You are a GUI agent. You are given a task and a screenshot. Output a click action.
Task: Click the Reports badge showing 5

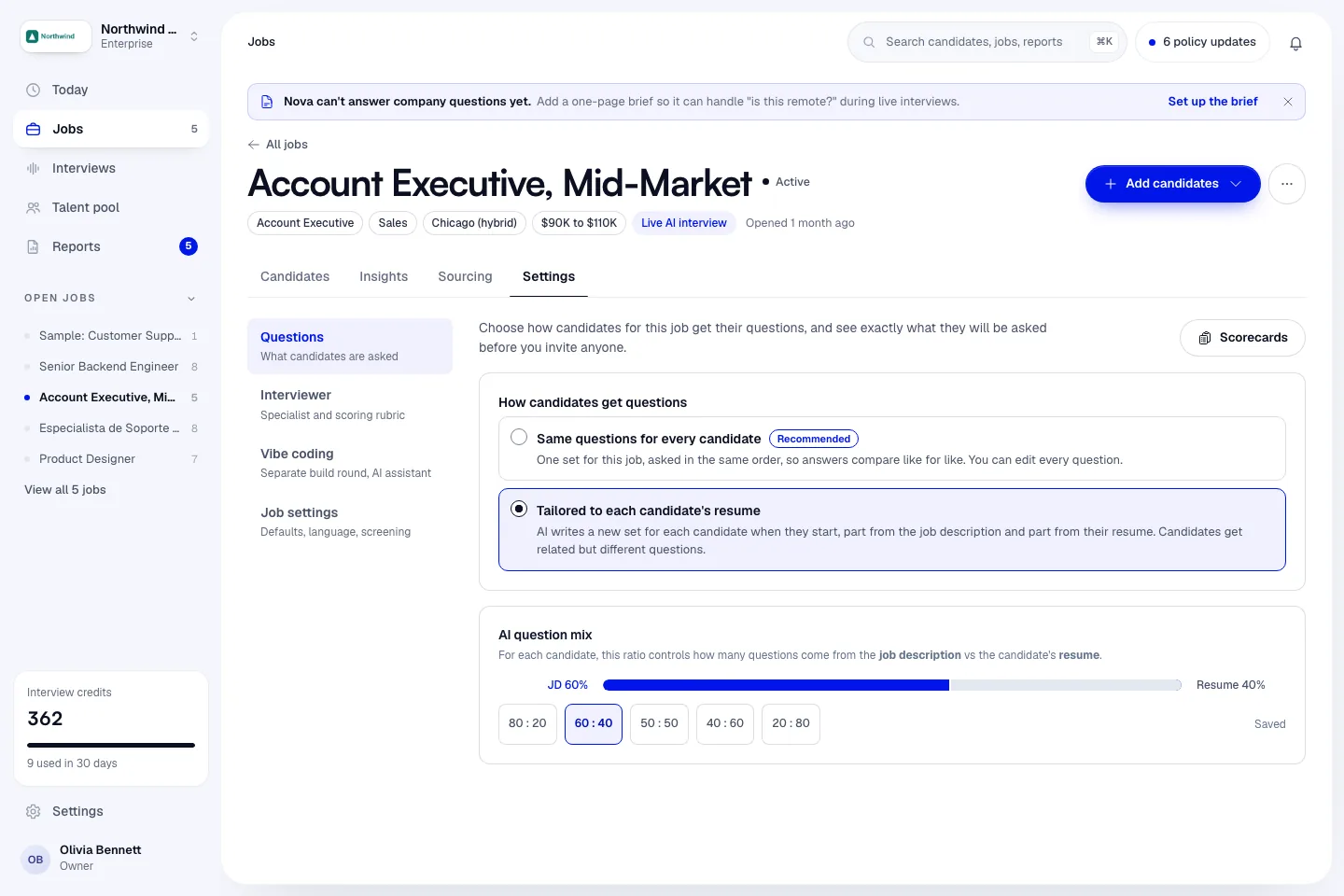point(189,246)
